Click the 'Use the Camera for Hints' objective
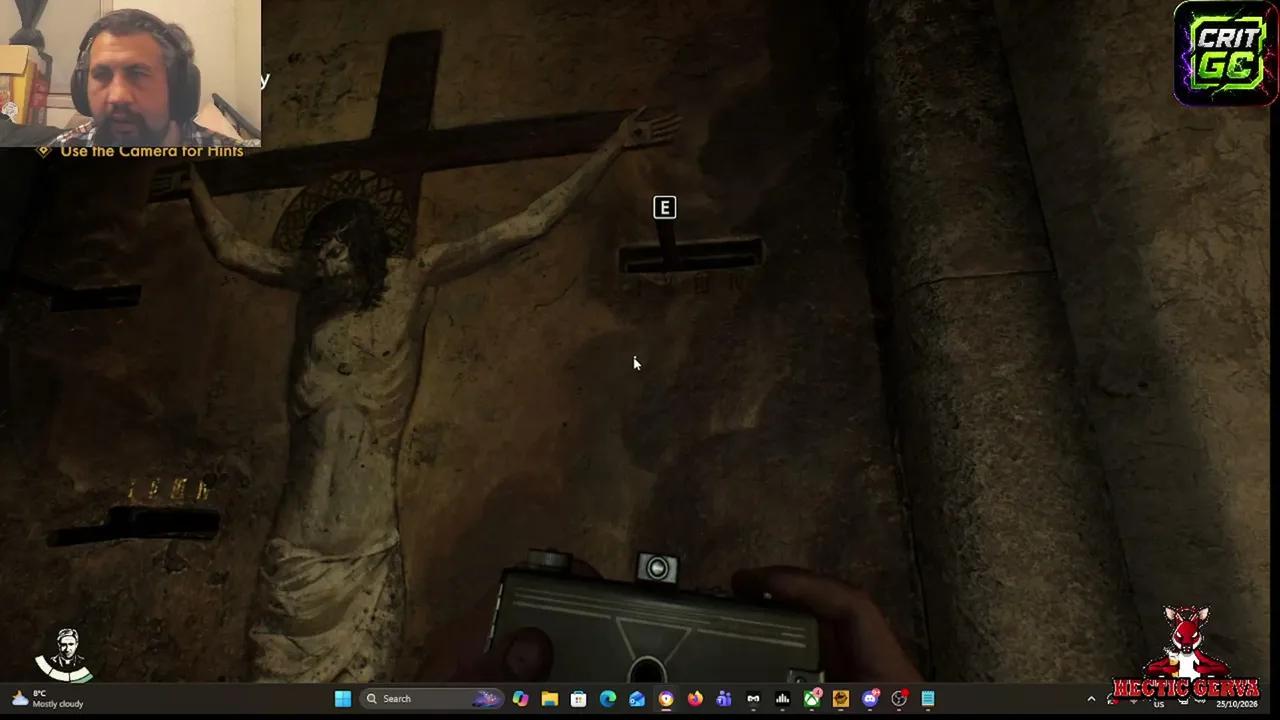The width and height of the screenshot is (1280, 720). 141,151
